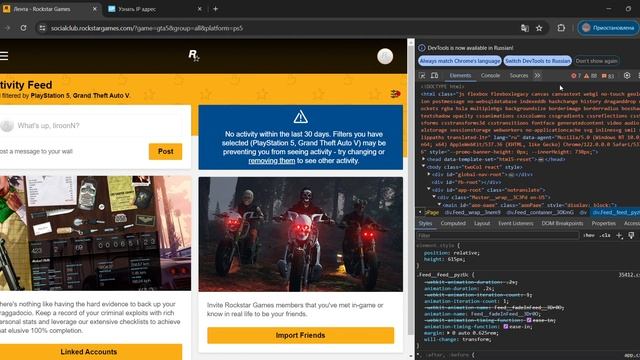
Task: Close the Узнать IP адрес tab
Action: [200, 9]
